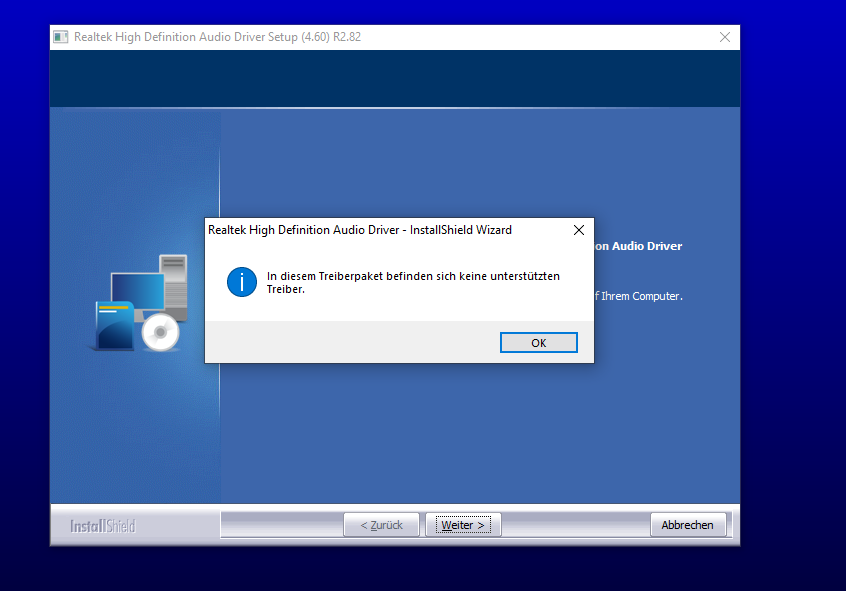Click the setup window title bar icon
This screenshot has width=846, height=591.
tap(60, 37)
